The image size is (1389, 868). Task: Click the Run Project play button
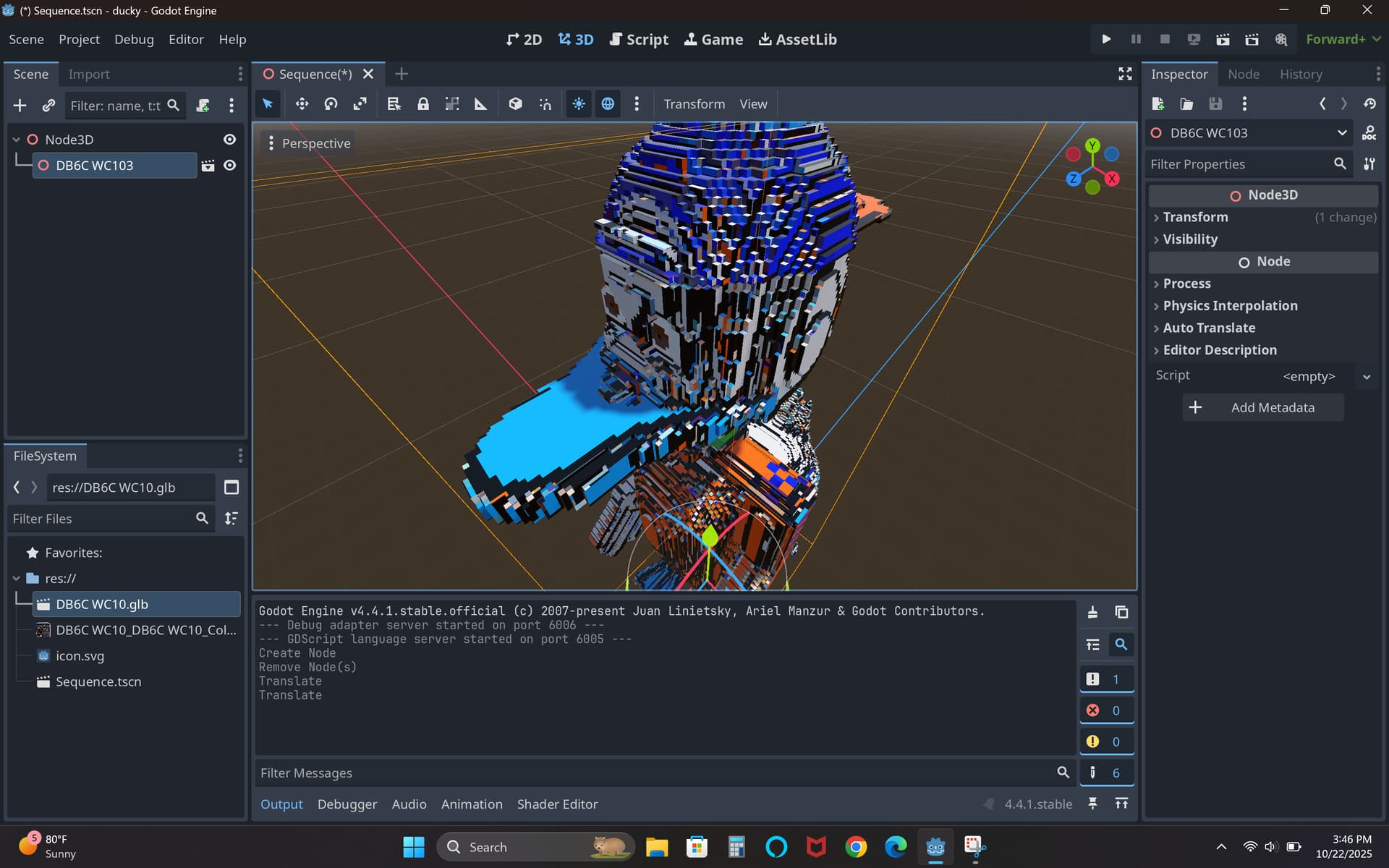(x=1106, y=39)
